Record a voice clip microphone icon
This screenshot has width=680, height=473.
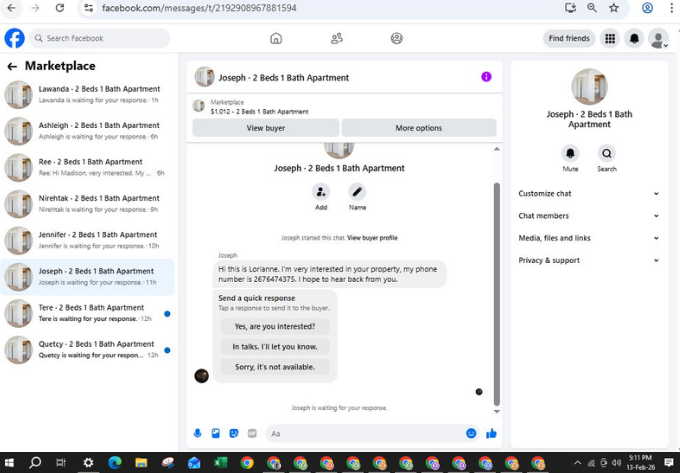[197, 433]
